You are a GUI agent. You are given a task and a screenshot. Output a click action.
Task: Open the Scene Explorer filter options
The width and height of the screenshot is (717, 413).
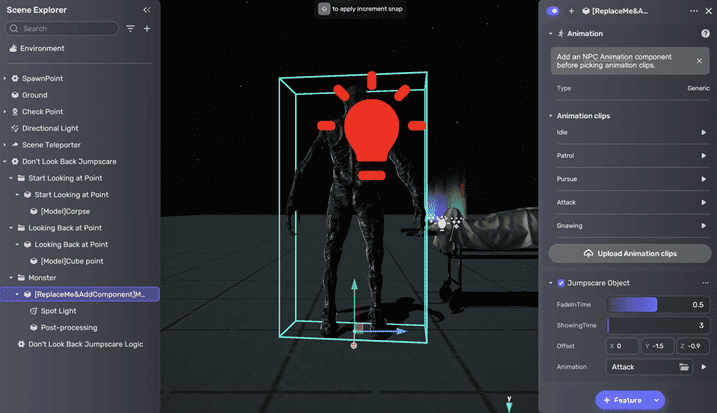coord(130,29)
